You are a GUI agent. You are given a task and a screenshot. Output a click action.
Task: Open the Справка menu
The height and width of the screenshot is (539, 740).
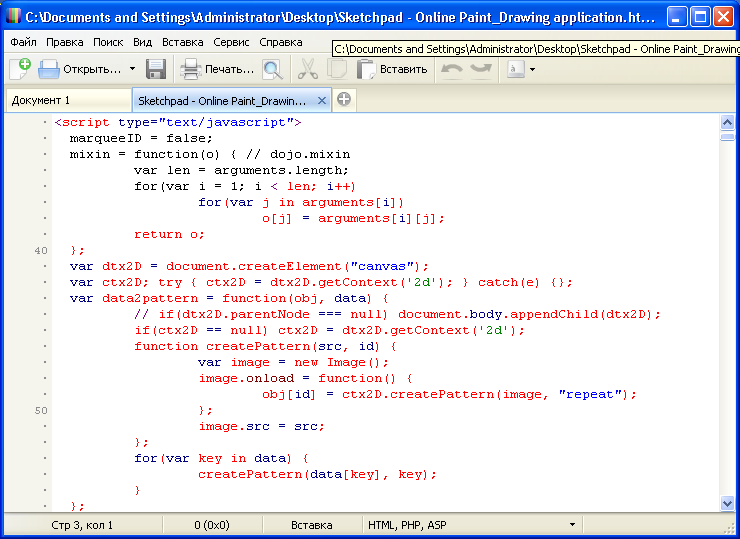click(280, 42)
